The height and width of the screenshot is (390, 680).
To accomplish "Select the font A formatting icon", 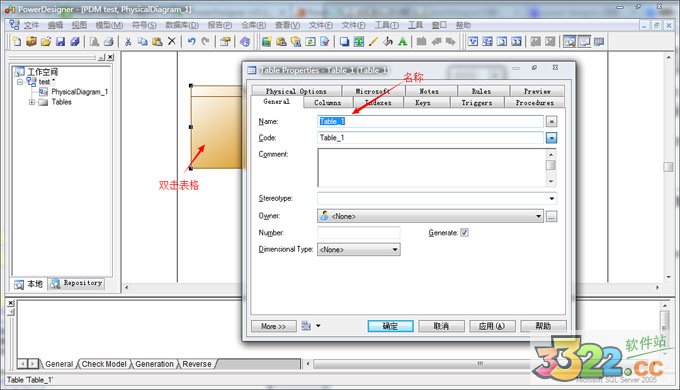I will pyautogui.click(x=402, y=42).
